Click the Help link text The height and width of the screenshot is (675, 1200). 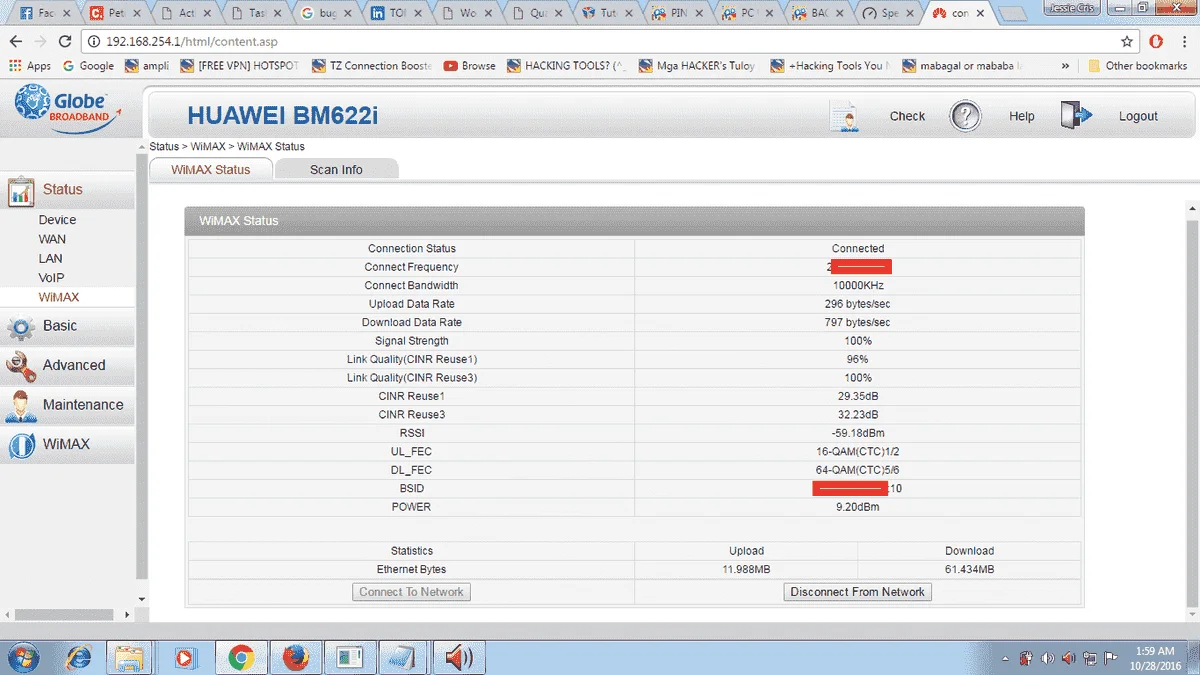[x=1021, y=116]
